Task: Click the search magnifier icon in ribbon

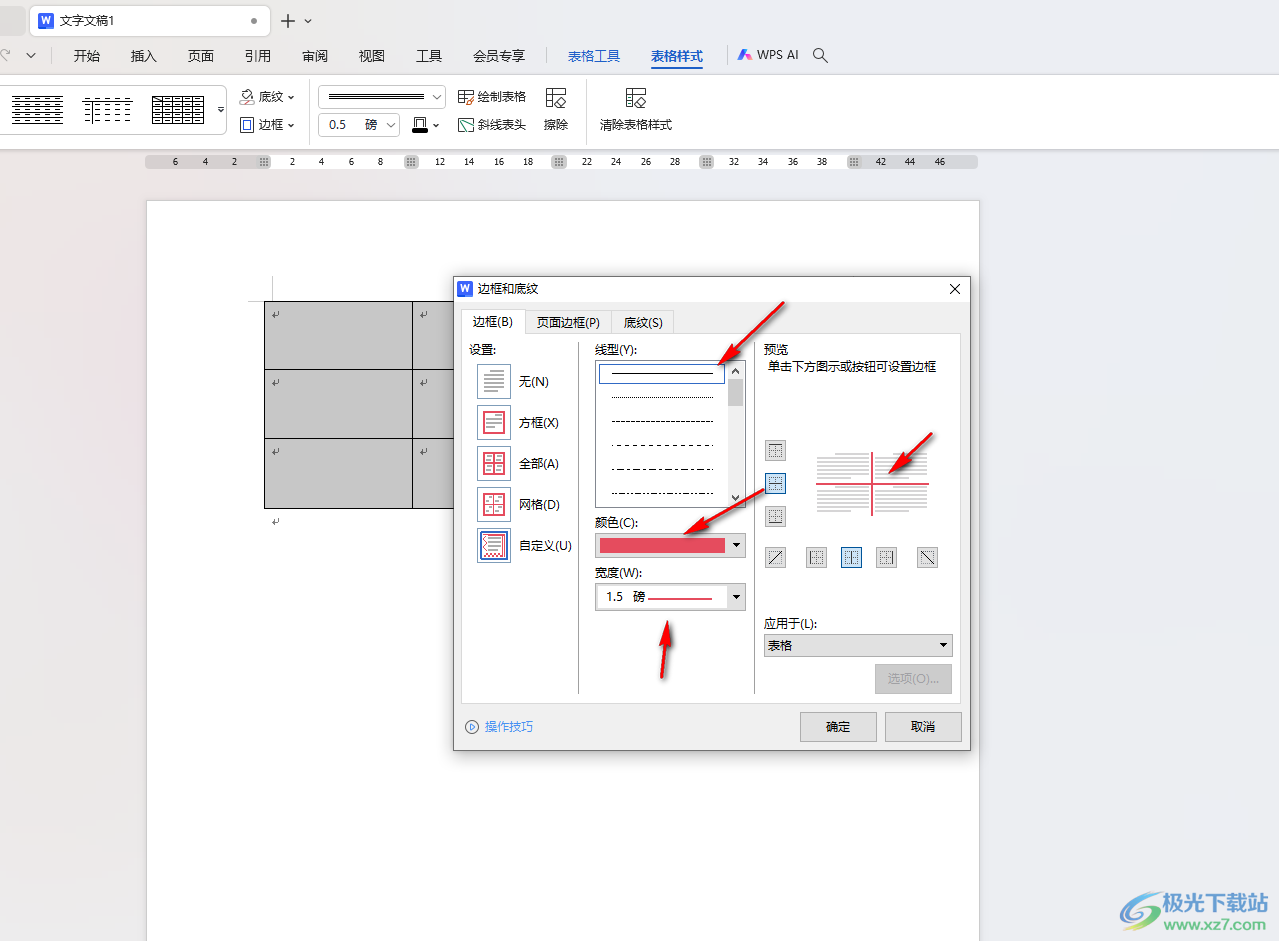Action: pos(820,56)
